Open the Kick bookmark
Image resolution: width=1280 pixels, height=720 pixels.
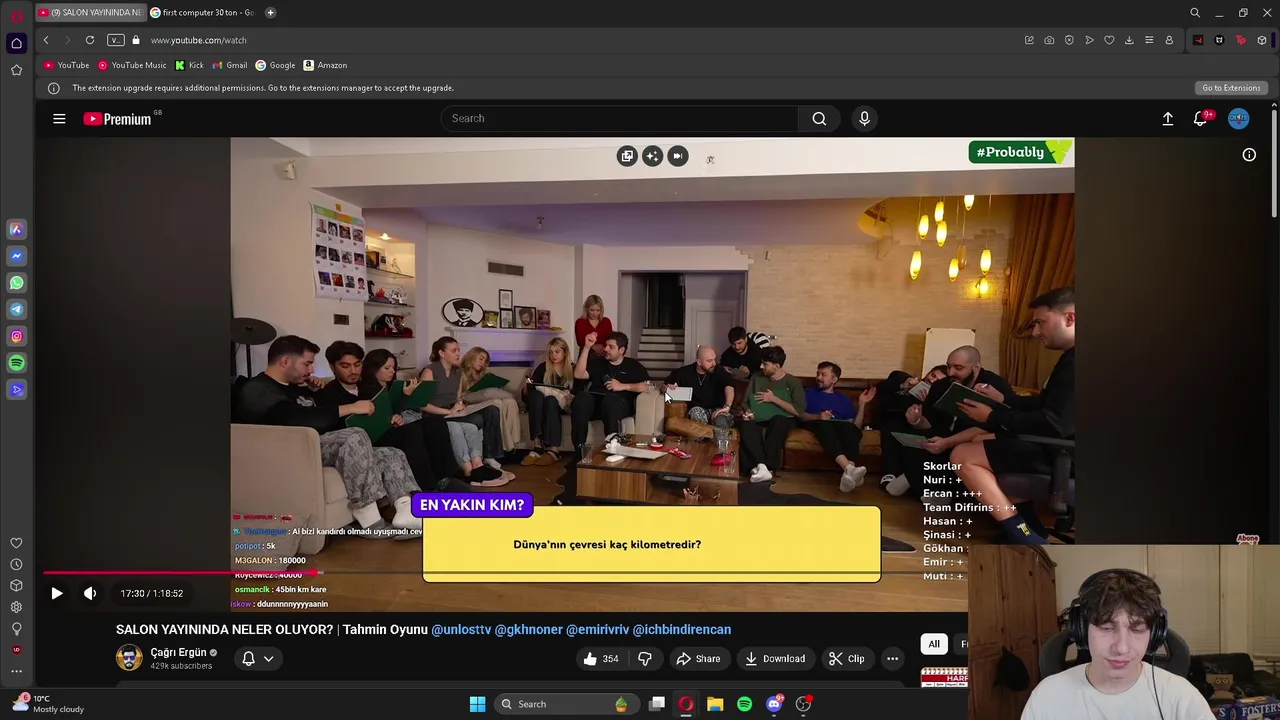[x=189, y=65]
